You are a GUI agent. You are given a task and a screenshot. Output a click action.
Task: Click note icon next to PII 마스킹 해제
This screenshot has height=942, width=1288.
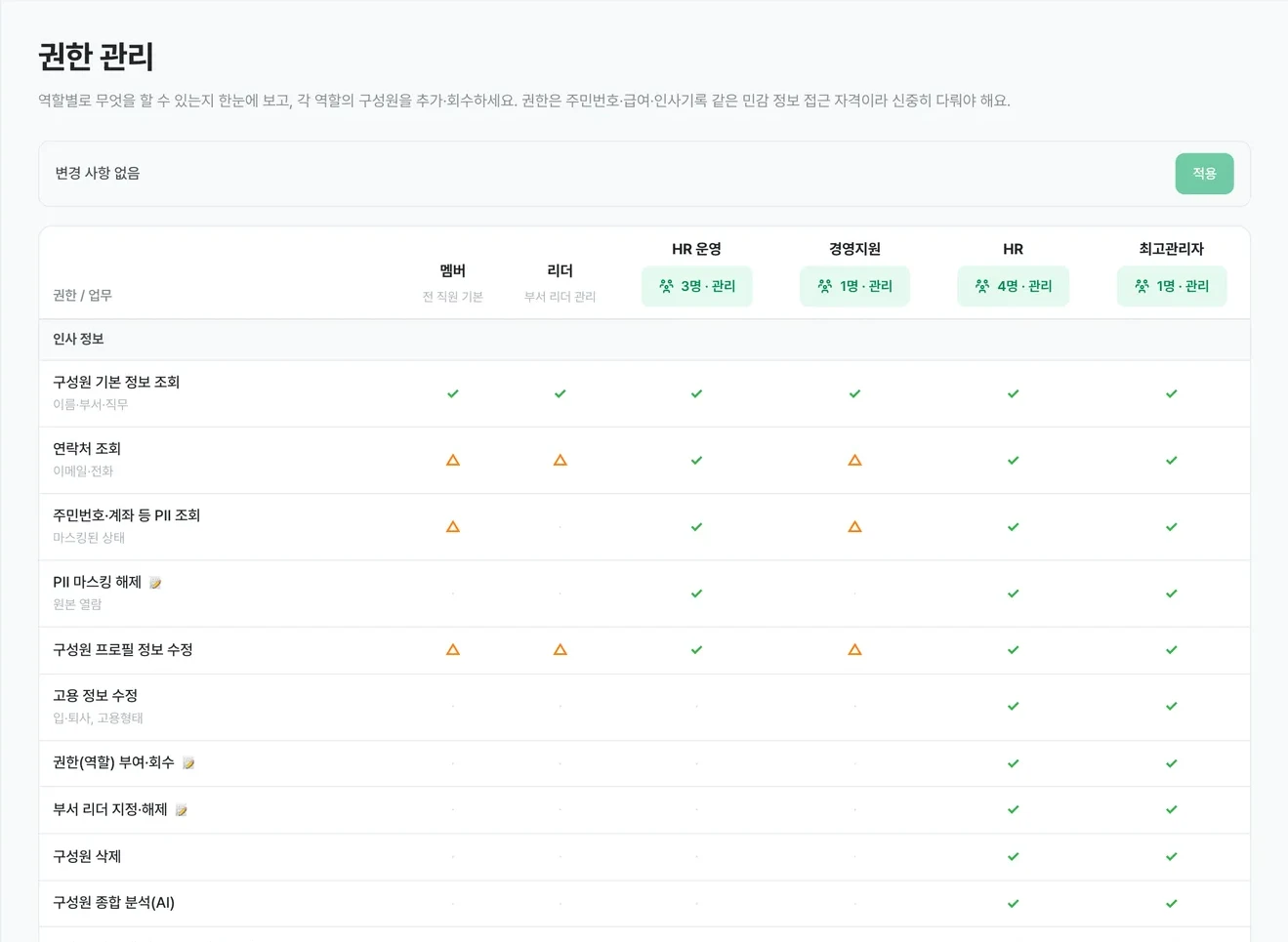(155, 583)
